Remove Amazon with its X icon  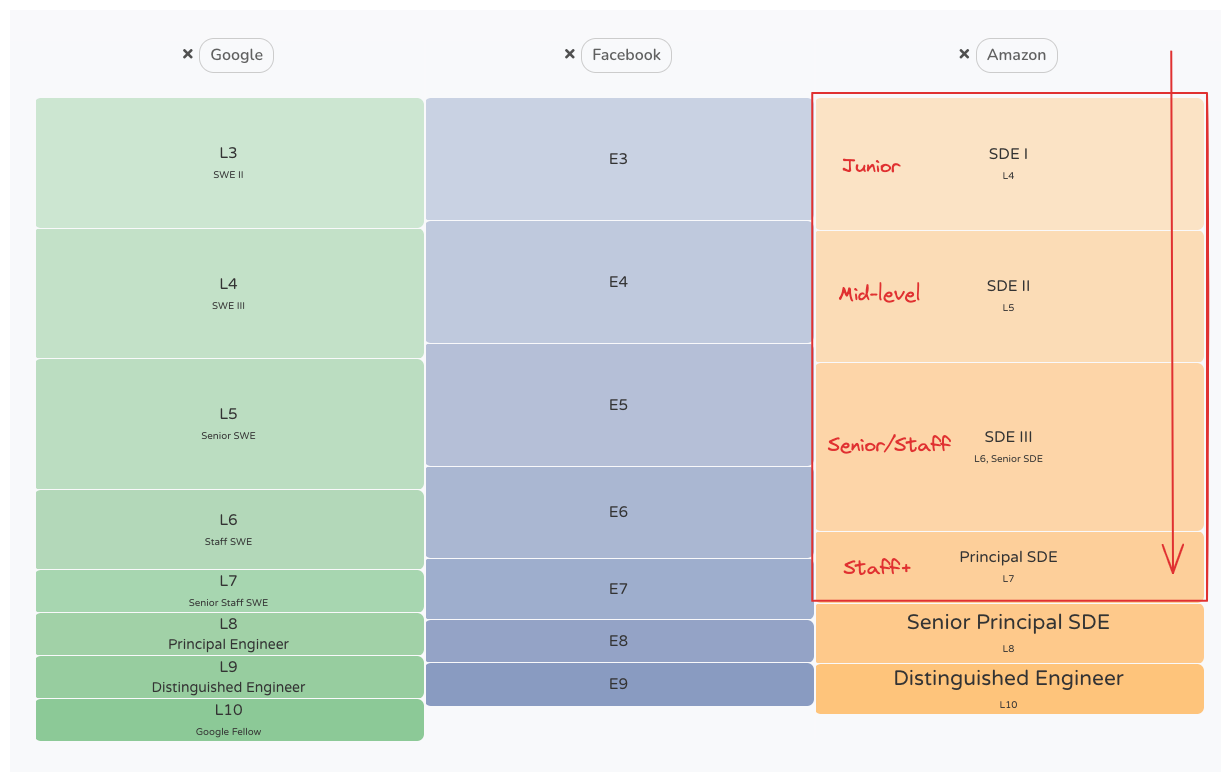964,54
